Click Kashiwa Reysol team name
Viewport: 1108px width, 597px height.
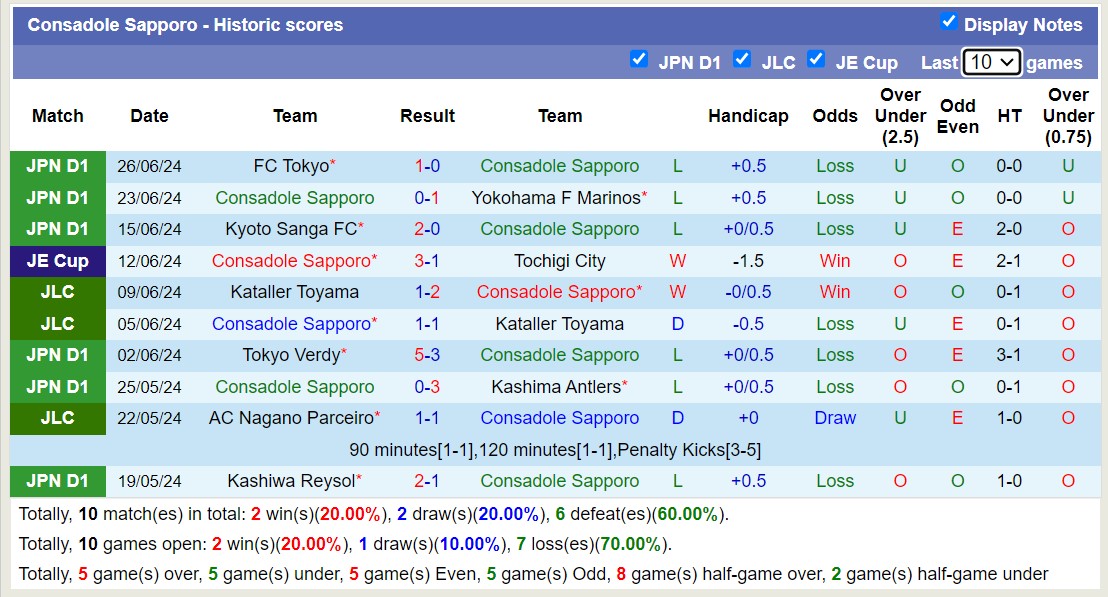click(290, 481)
